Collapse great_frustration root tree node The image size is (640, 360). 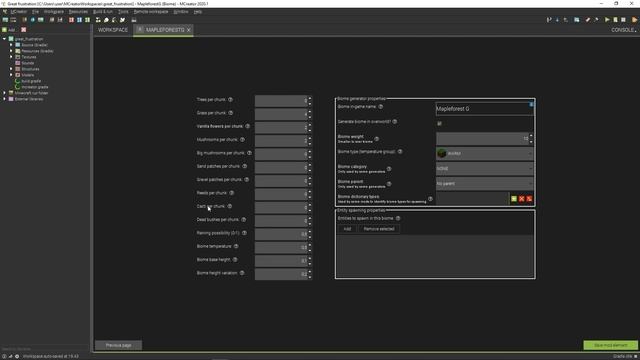[4, 39]
